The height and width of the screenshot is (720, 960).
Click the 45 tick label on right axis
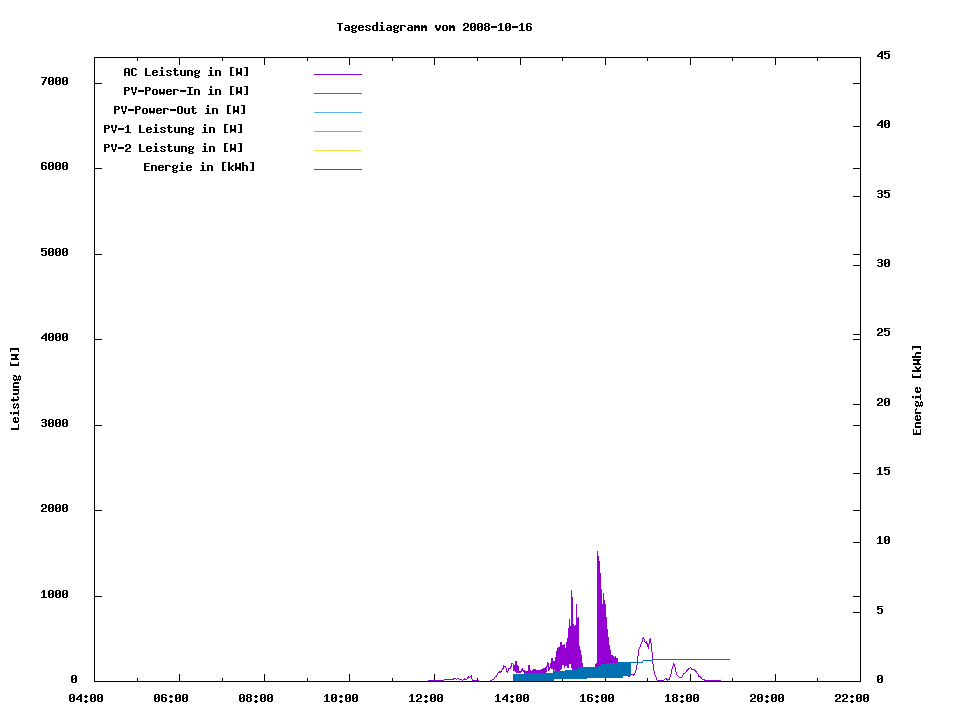coord(883,55)
